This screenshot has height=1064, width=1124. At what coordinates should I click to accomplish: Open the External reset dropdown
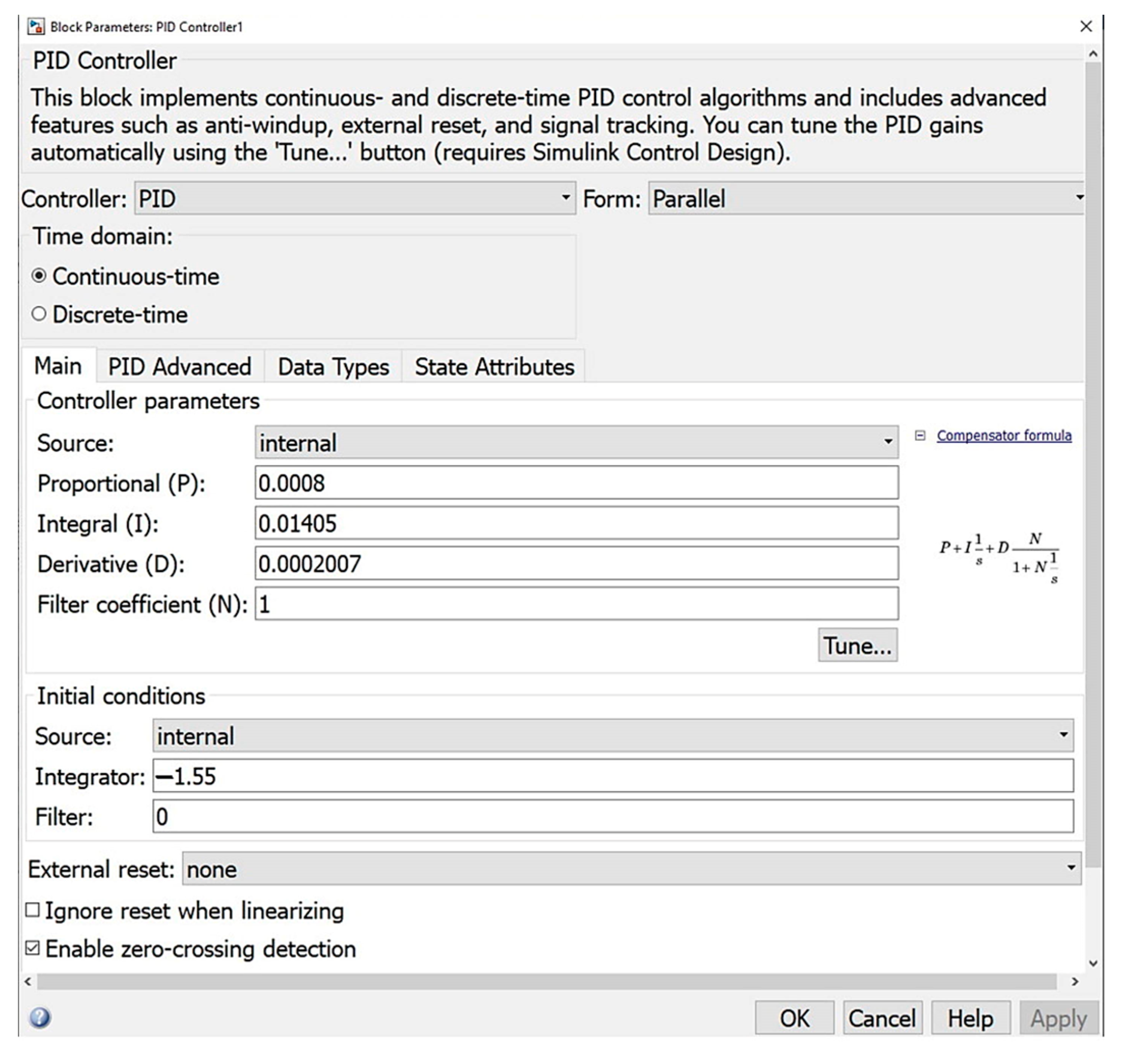pyautogui.click(x=631, y=869)
